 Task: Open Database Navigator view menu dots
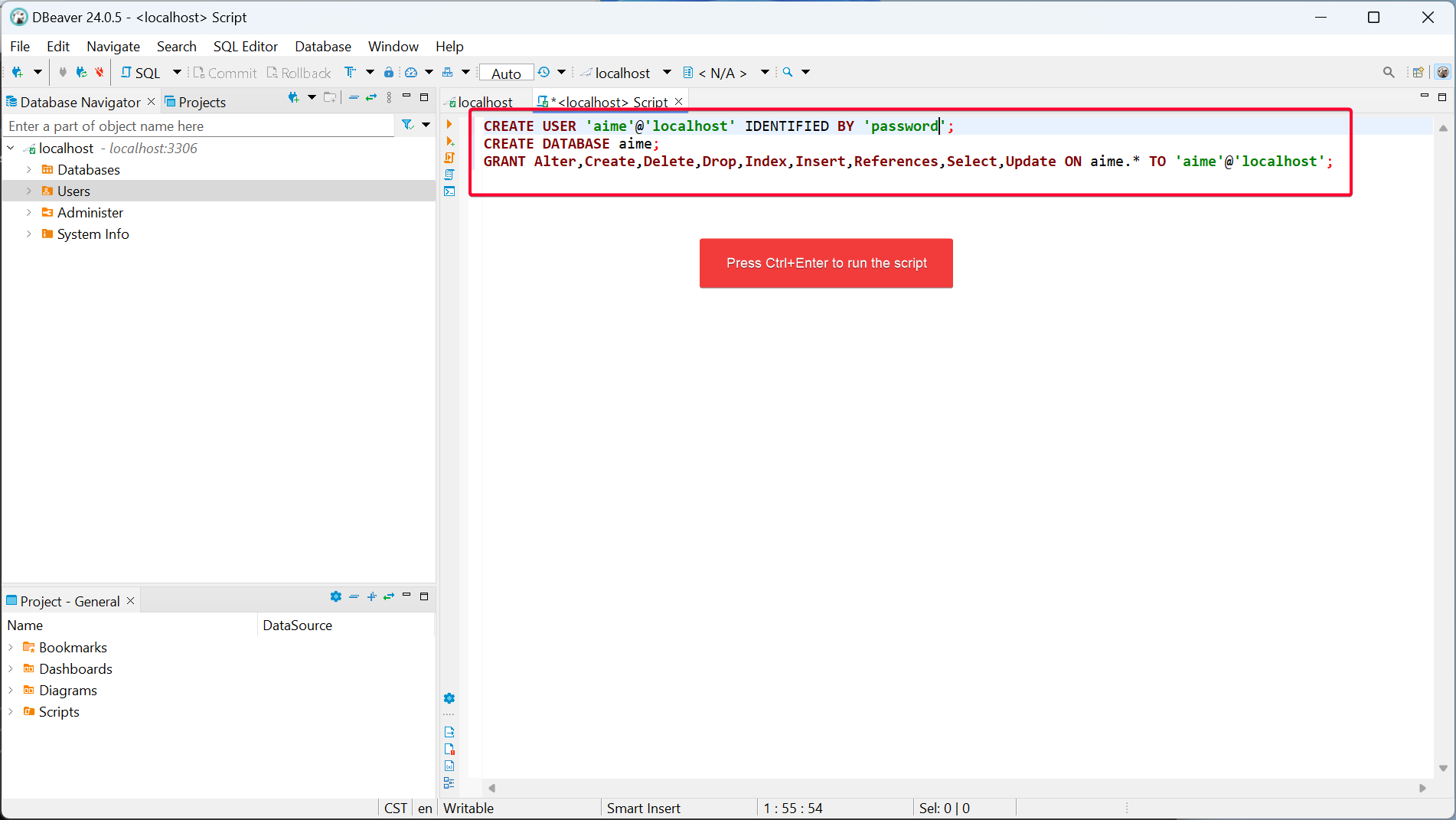point(389,97)
